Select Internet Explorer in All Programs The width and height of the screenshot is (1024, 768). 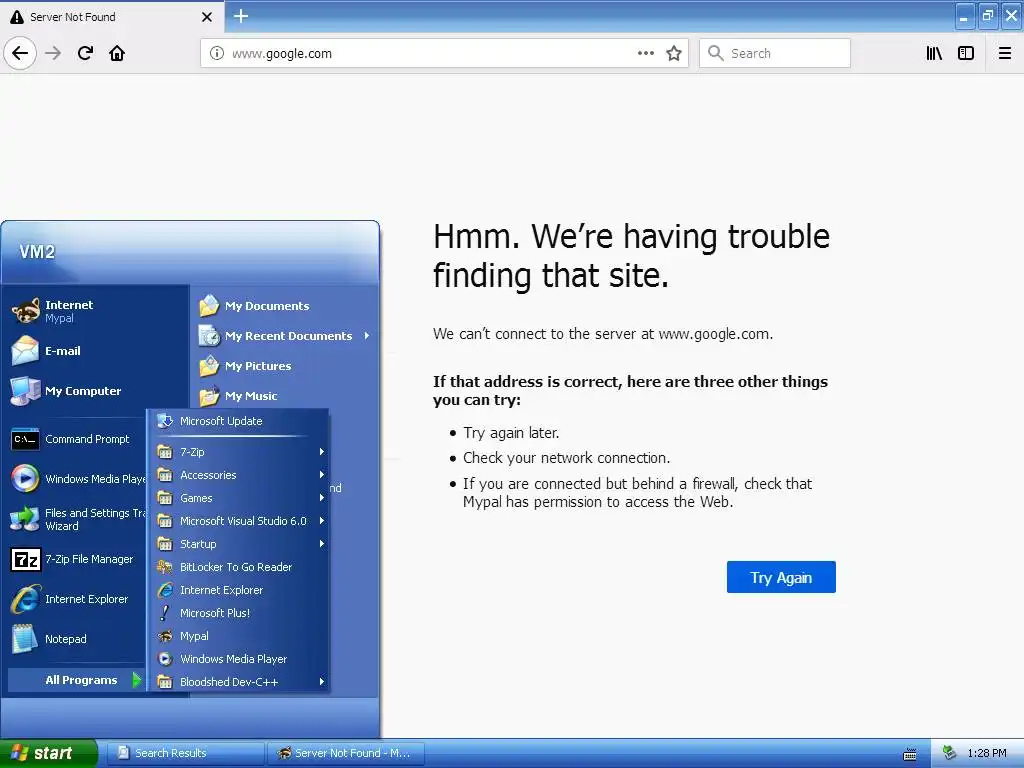click(x=239, y=590)
